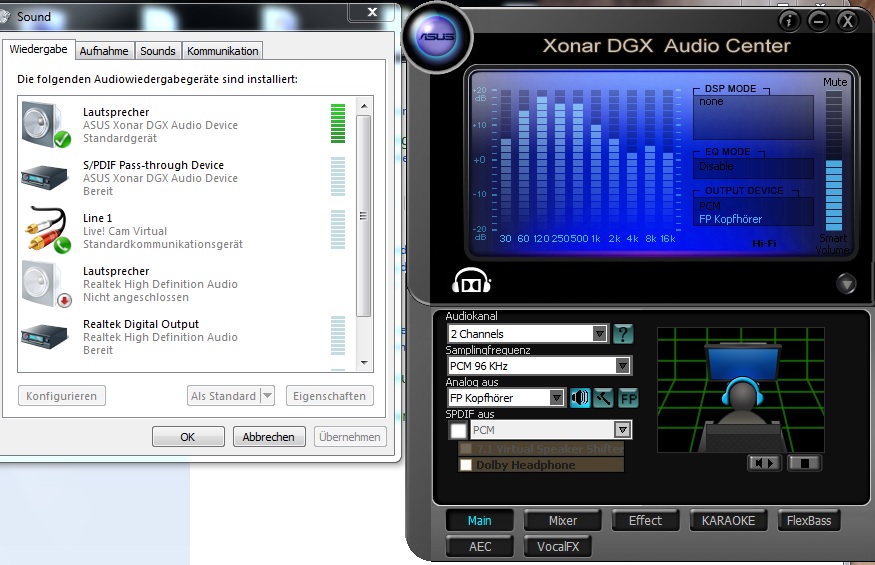Click the device list scrollbar up arrow
The width and height of the screenshot is (875, 565).
364,106
